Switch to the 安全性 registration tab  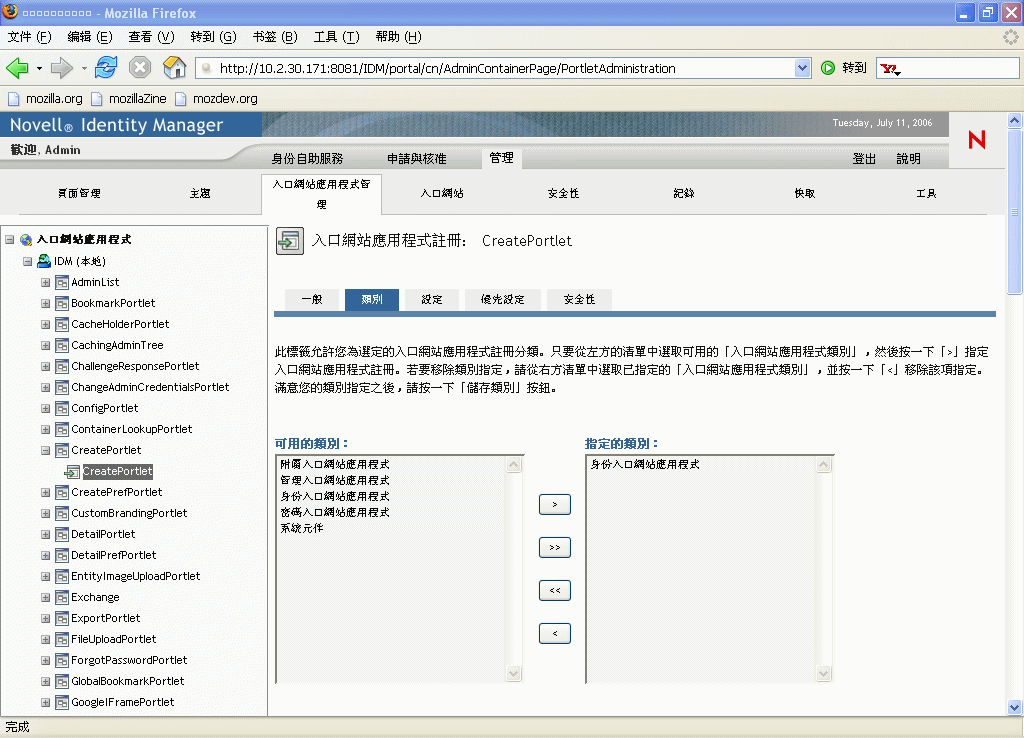tap(579, 299)
